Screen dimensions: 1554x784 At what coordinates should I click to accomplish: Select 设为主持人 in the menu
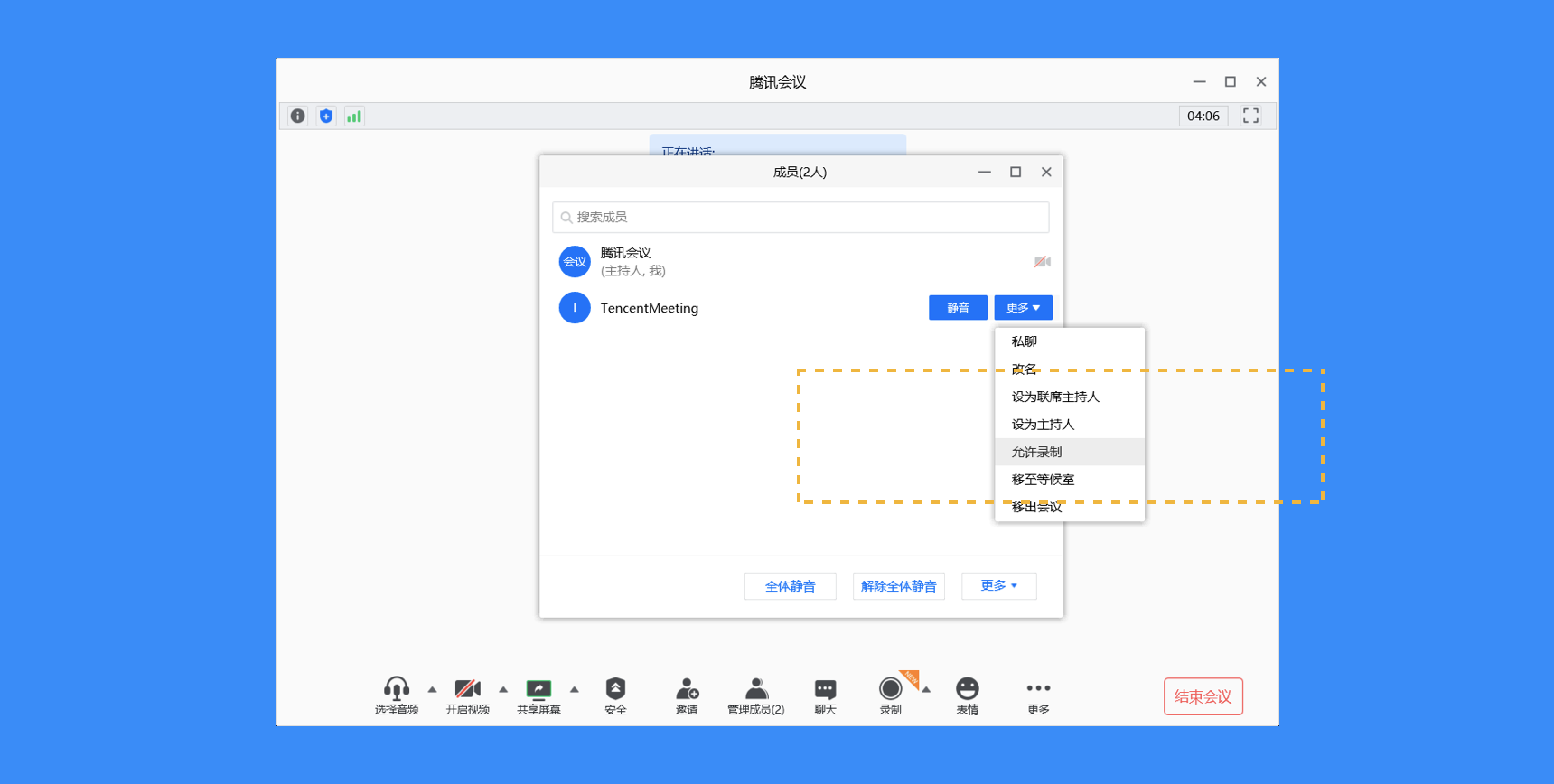pyautogui.click(x=1070, y=425)
